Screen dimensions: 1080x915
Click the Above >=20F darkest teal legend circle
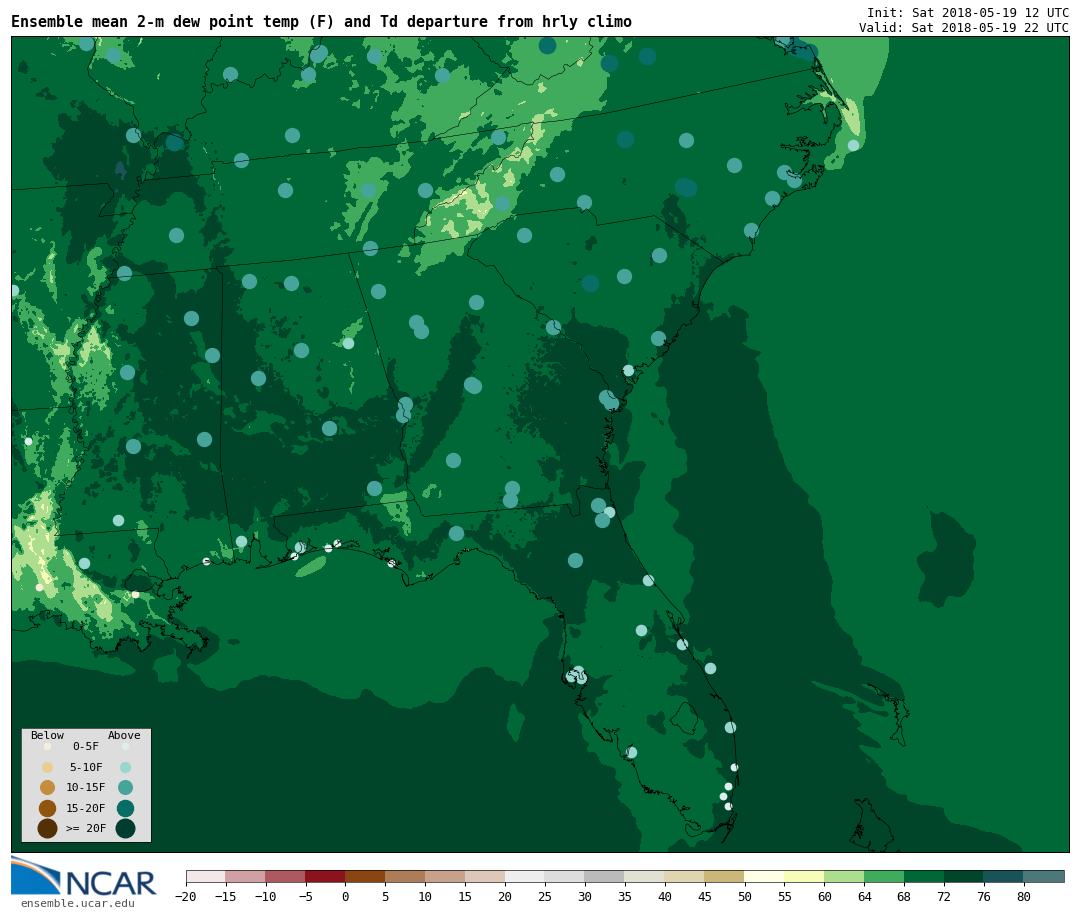coord(125,829)
